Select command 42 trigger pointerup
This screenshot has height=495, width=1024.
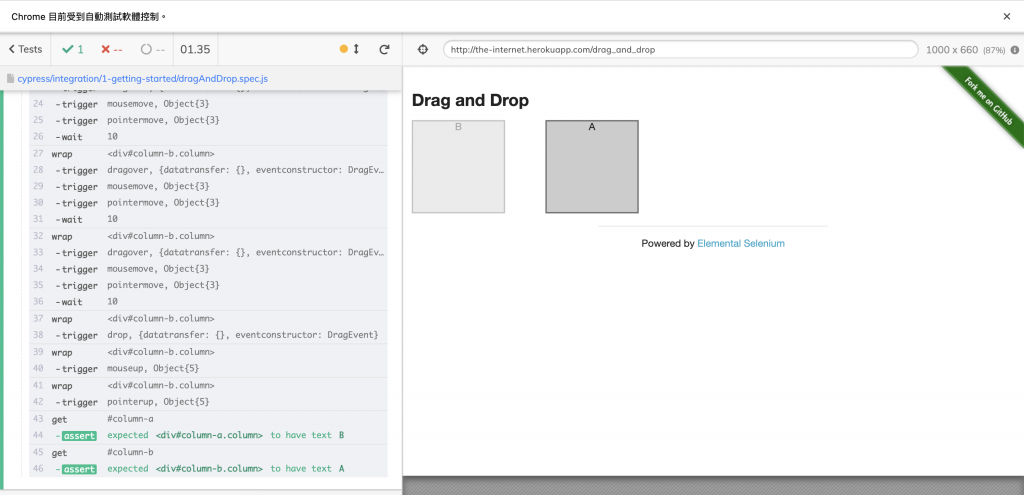208,402
